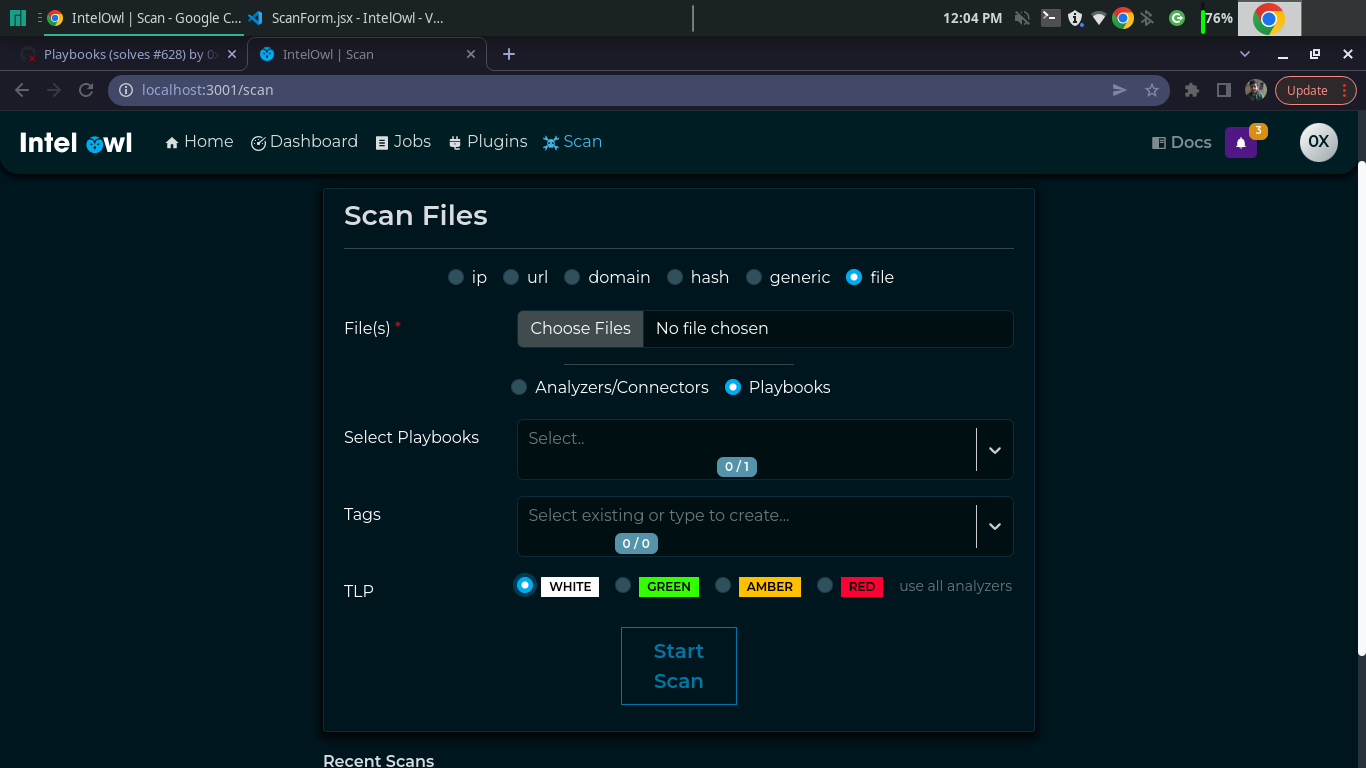Click the muted volume tray icon
The height and width of the screenshot is (768, 1366).
coord(1022,18)
